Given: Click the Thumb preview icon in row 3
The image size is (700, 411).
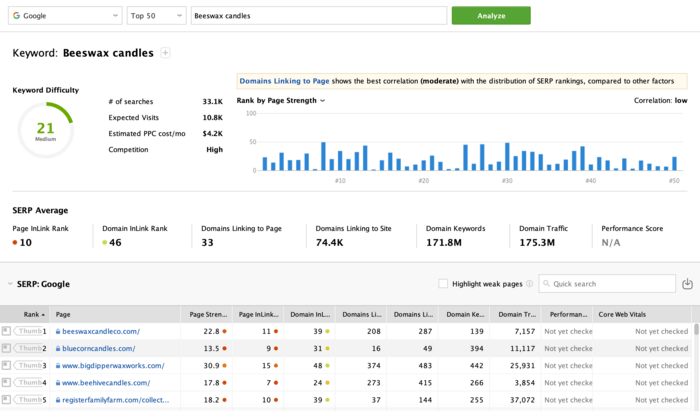Looking at the screenshot, I should (29, 365).
